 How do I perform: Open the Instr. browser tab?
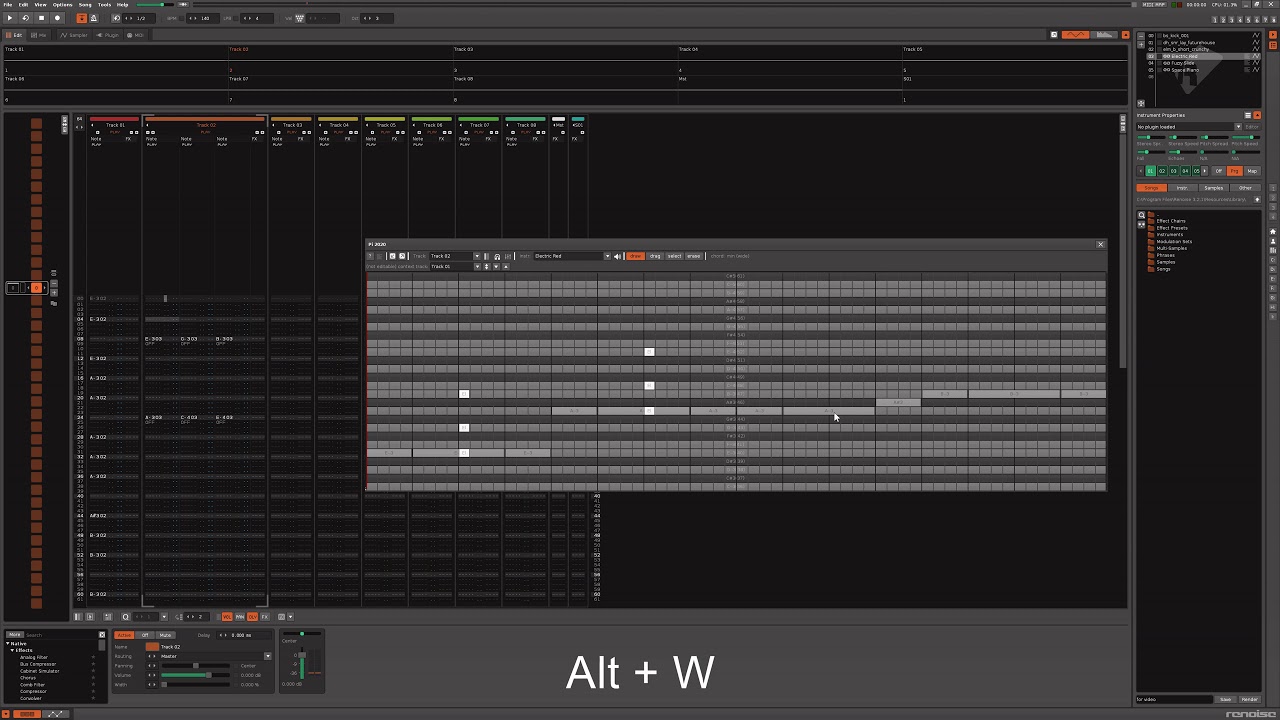click(1182, 188)
